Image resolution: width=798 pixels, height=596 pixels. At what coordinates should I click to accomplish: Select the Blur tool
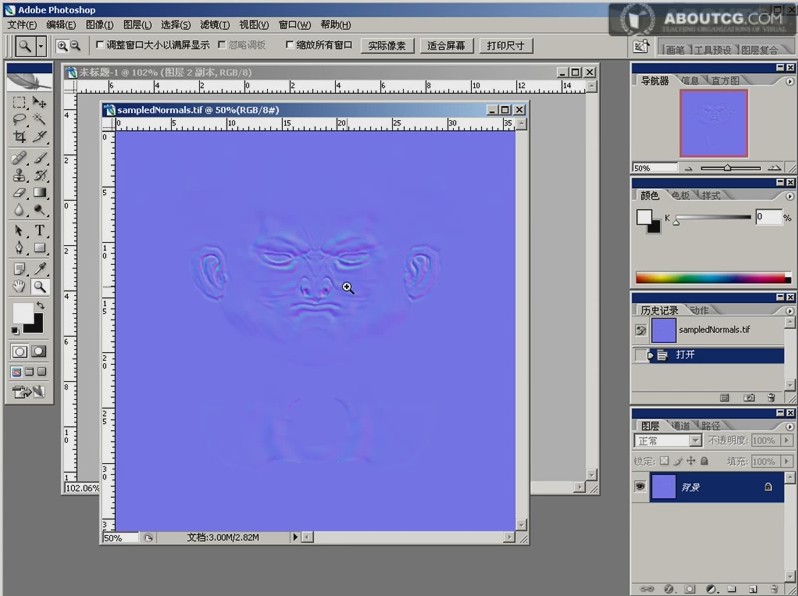click(19, 210)
